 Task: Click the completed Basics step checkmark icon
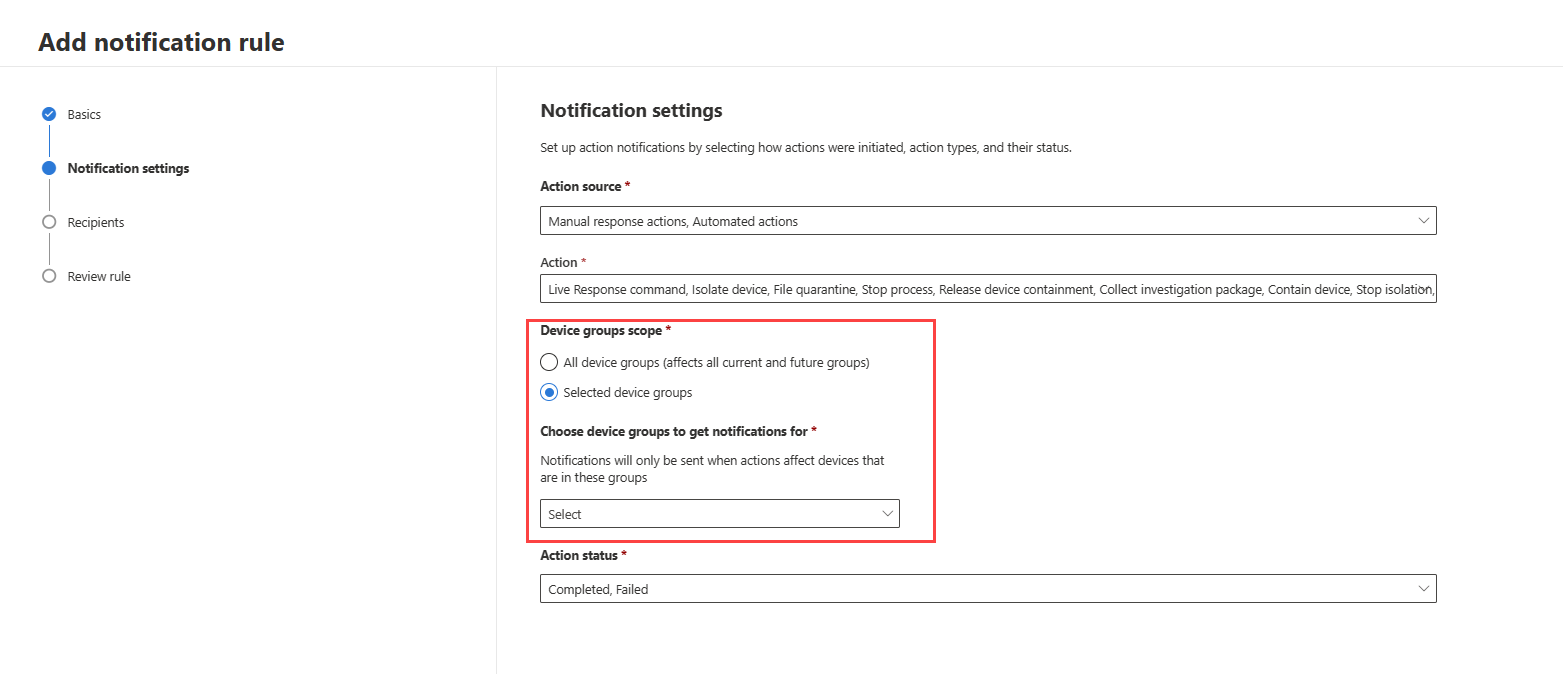pos(49,114)
